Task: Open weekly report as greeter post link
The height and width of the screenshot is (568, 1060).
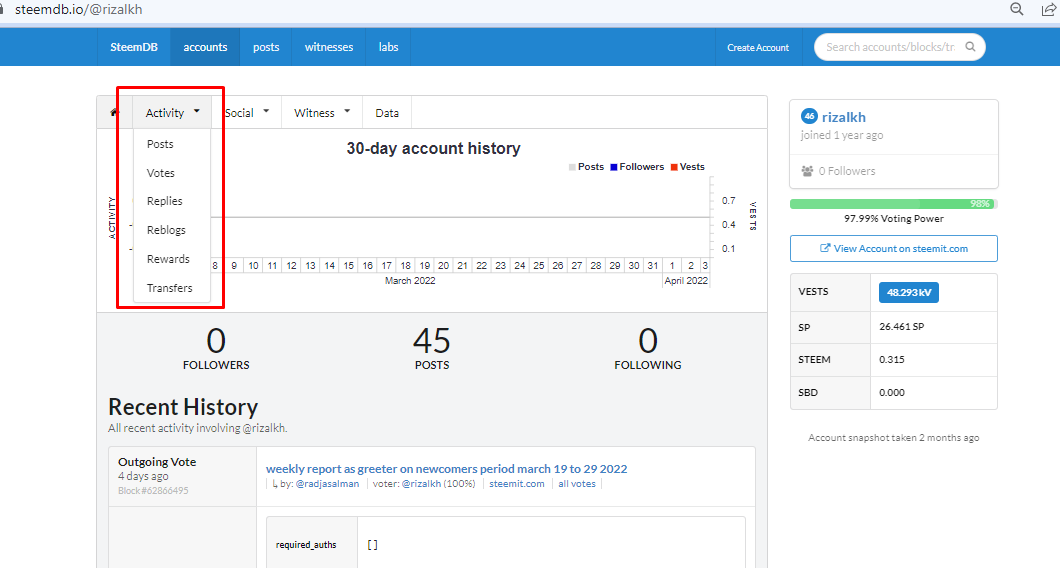Action: tap(446, 469)
